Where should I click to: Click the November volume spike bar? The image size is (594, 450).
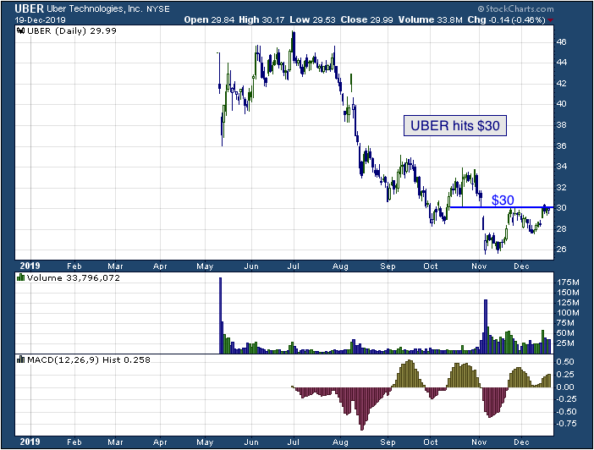[x=486, y=326]
